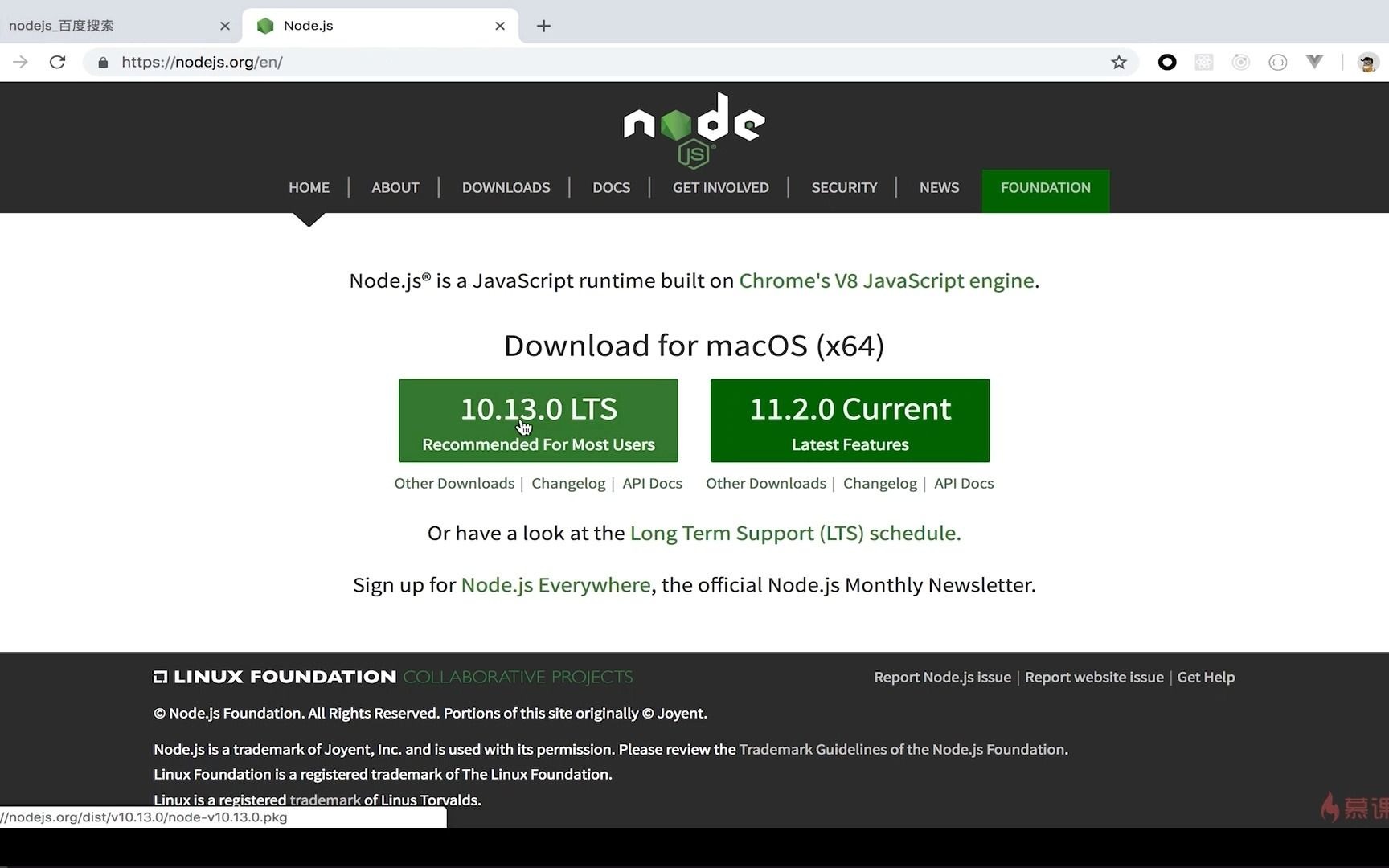Close the Node.js tab
This screenshot has width=1389, height=868.
pos(500,26)
